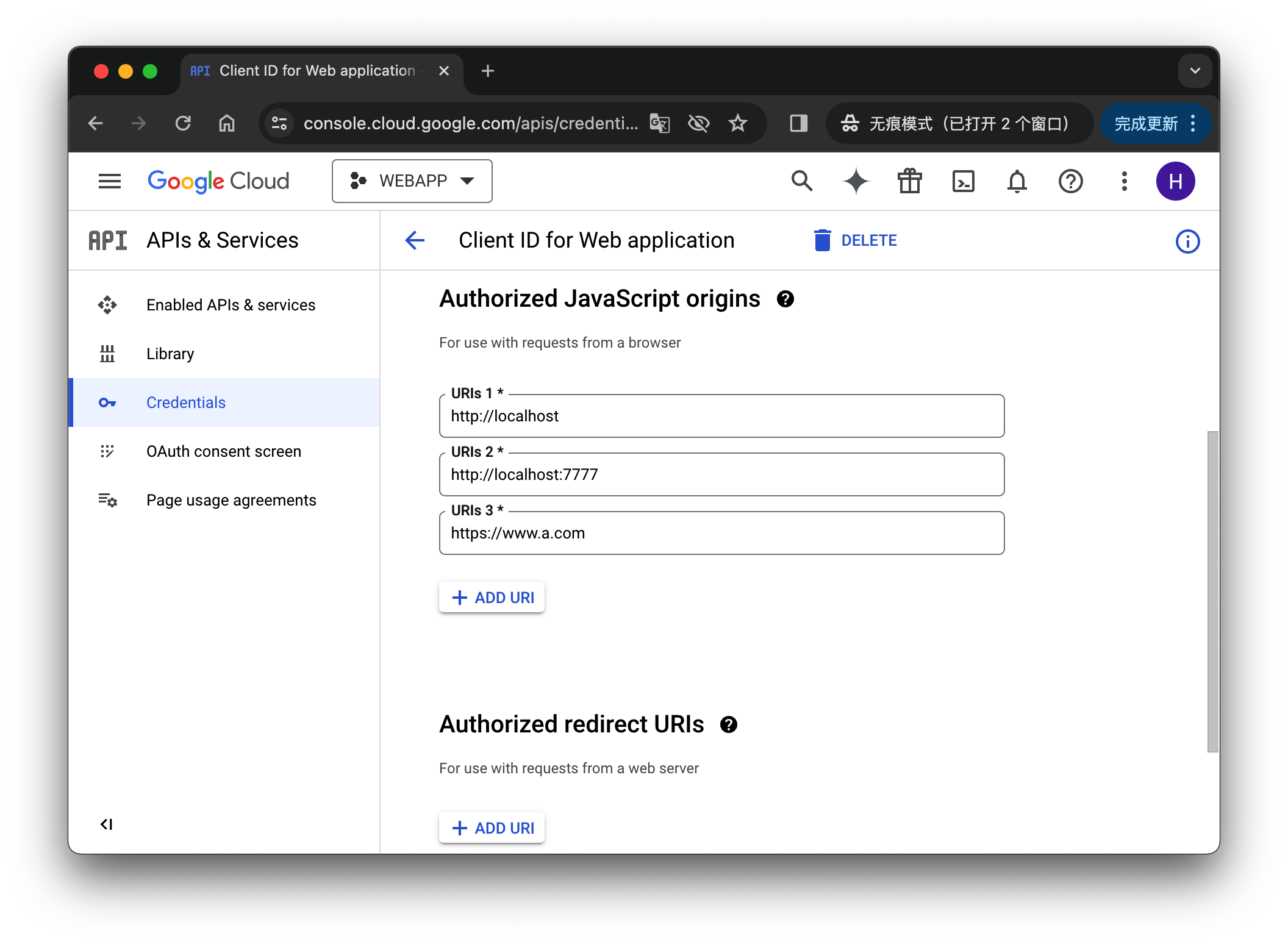Open the Gemini AI assistant sparkle icon
Screen dimensions: 1288x944
(856, 181)
